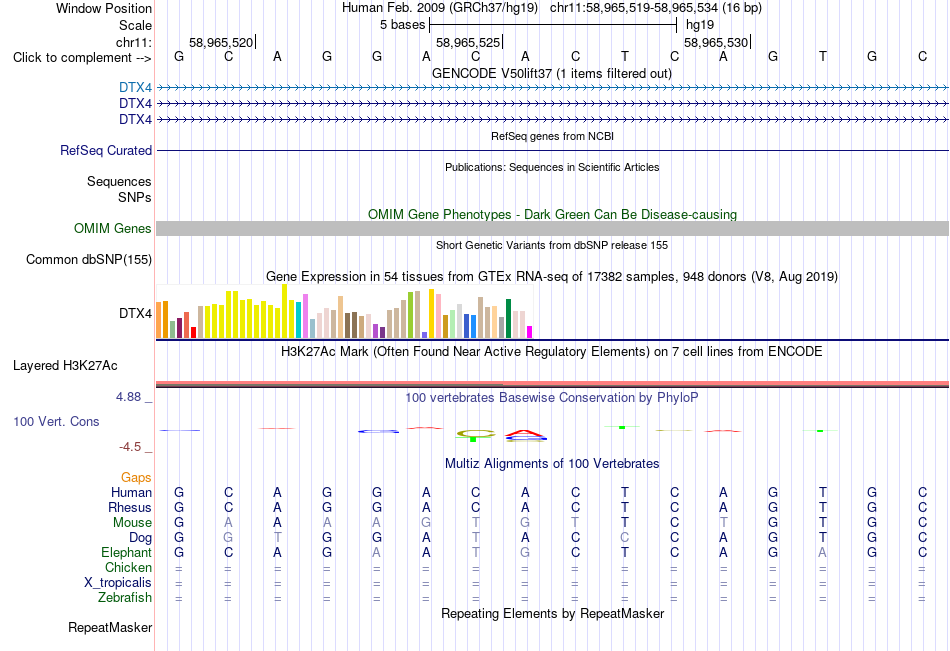Click 'Human Feb. 2009 (GRCh37/hg19)' assembly text
The height and width of the screenshot is (651, 950).
440,8
